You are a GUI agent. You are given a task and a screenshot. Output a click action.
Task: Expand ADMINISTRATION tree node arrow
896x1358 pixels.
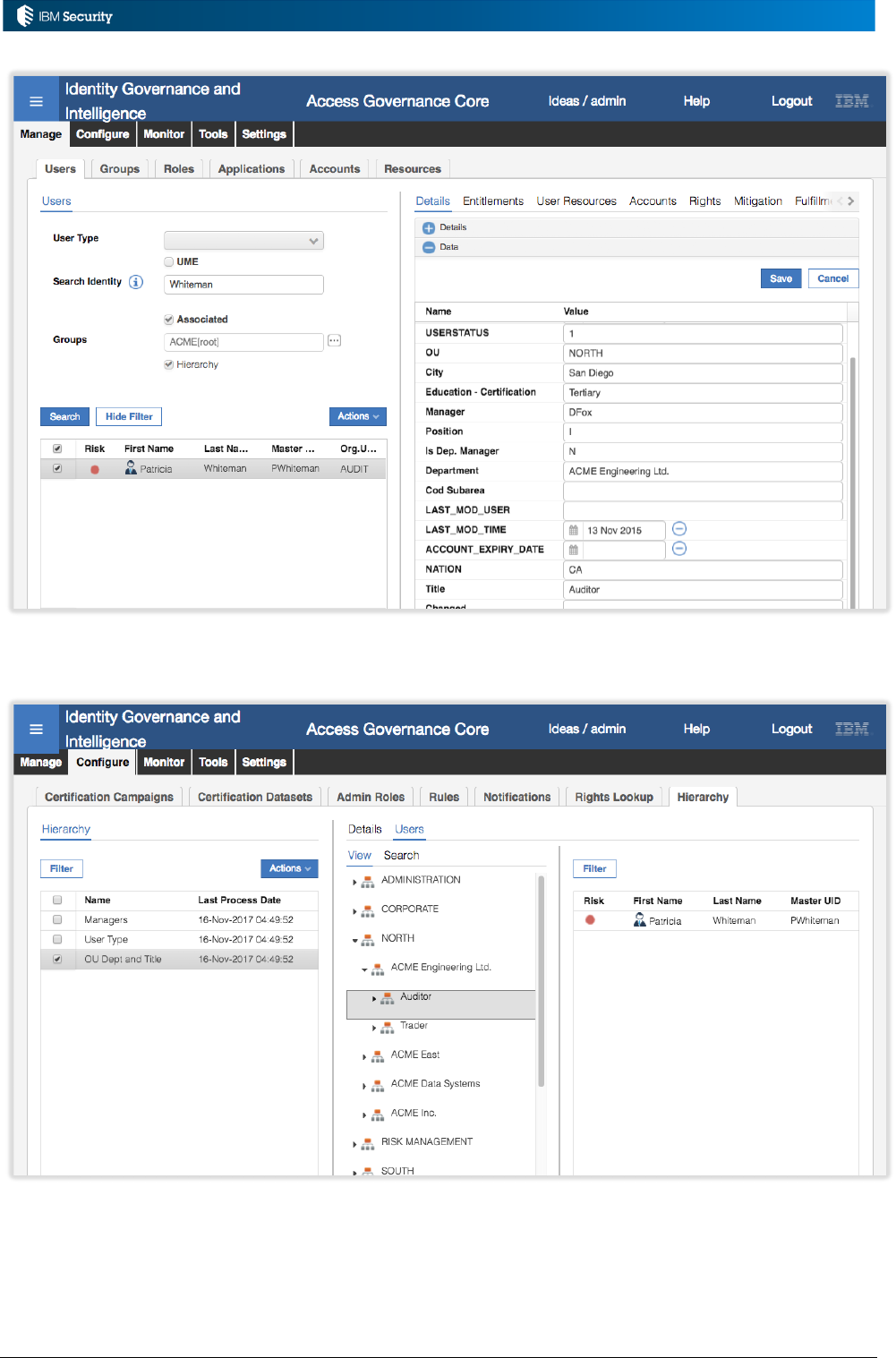354,883
